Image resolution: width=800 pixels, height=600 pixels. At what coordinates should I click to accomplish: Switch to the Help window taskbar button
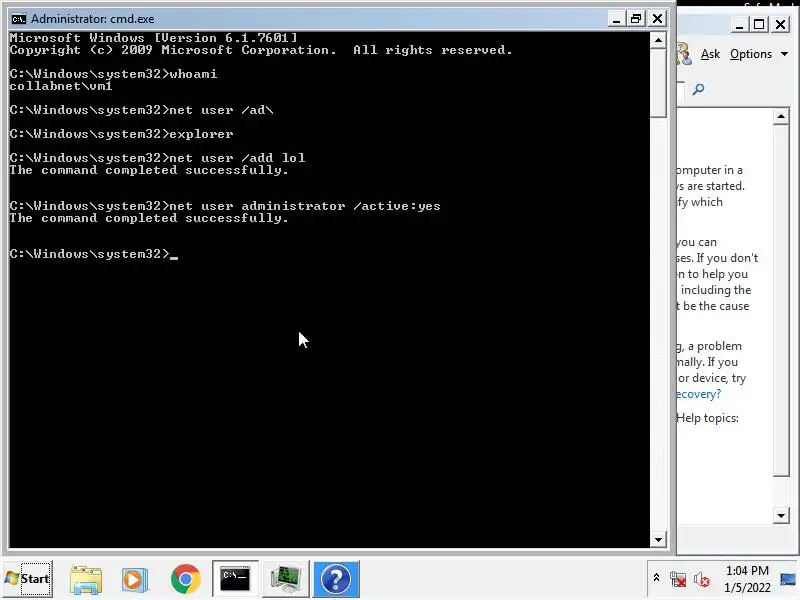pyautogui.click(x=336, y=579)
